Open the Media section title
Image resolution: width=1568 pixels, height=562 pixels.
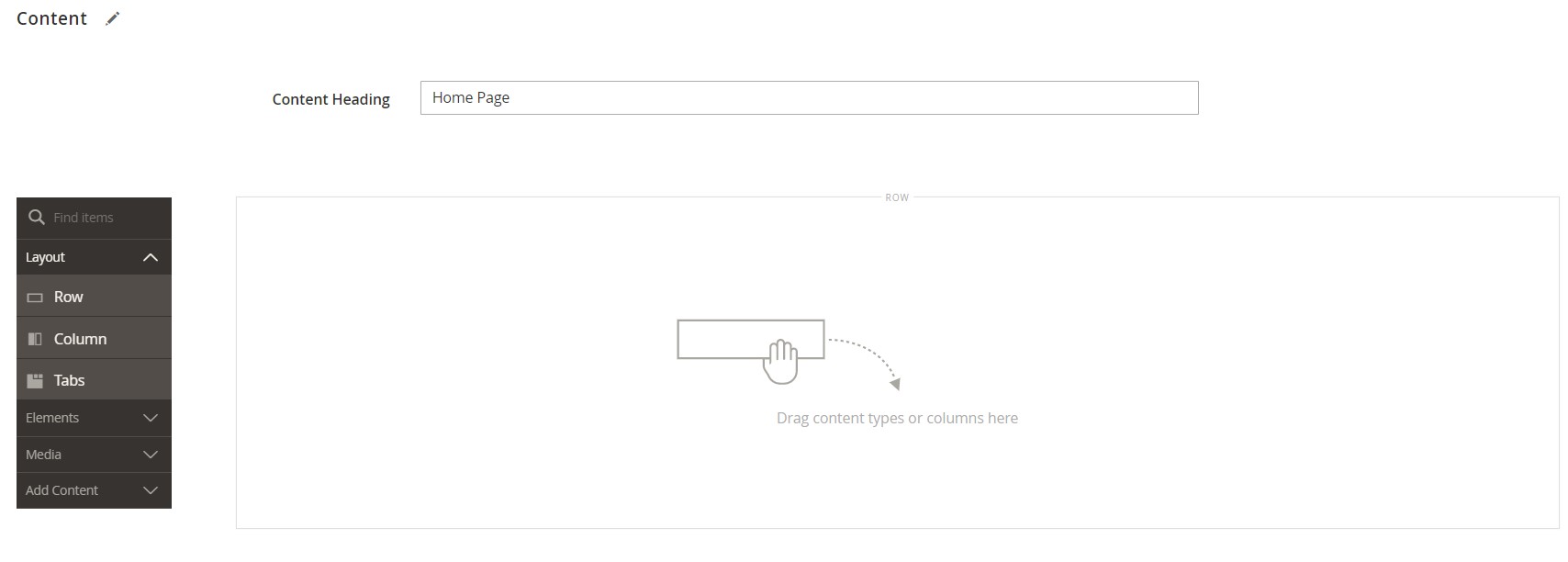click(x=44, y=455)
